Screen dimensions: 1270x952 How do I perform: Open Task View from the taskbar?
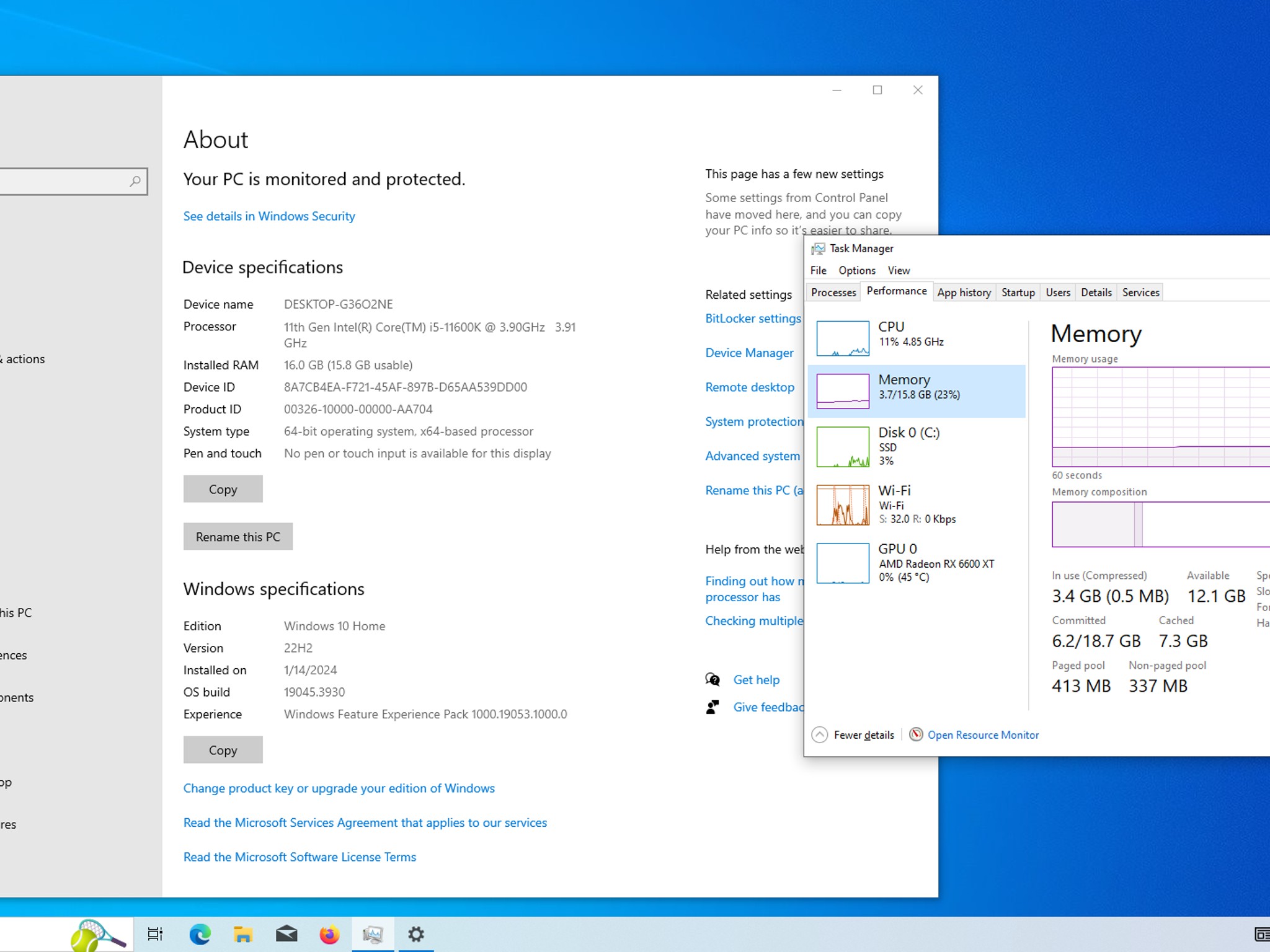155,934
